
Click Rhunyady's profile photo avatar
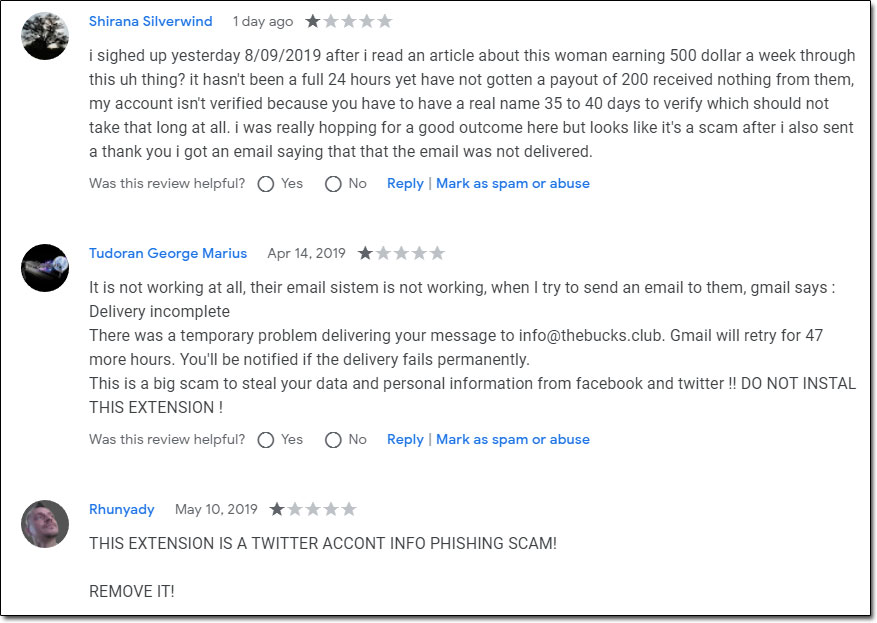[45, 523]
